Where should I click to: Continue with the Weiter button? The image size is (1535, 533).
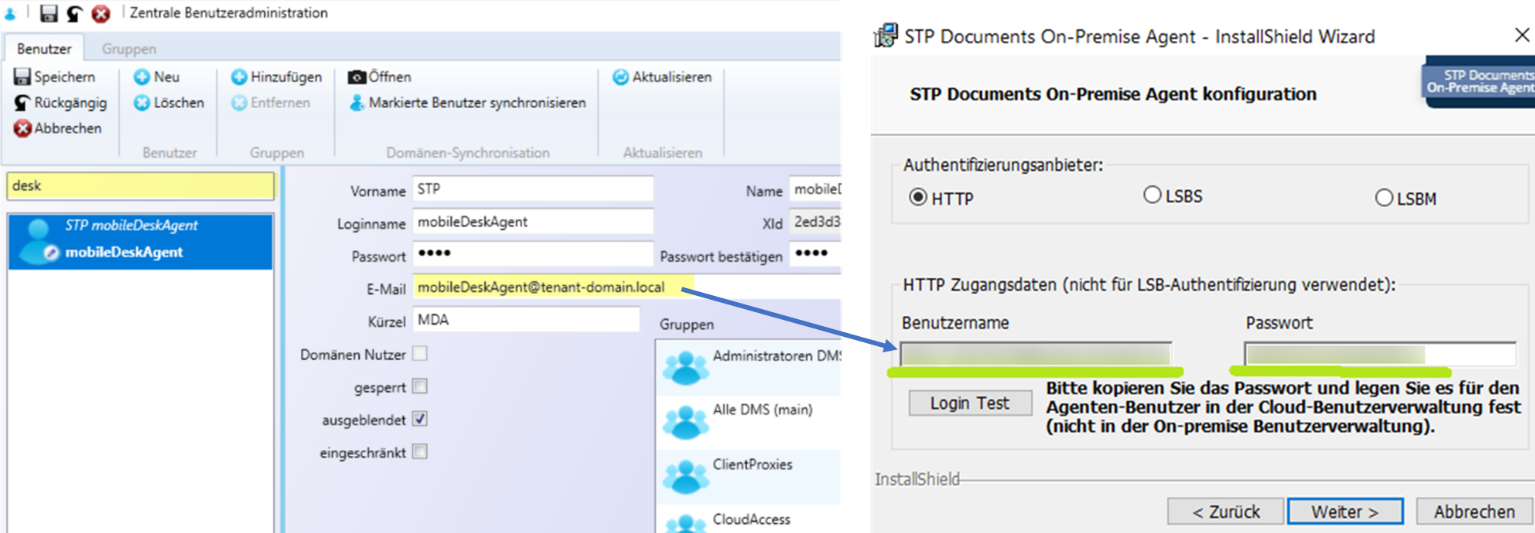[1345, 511]
